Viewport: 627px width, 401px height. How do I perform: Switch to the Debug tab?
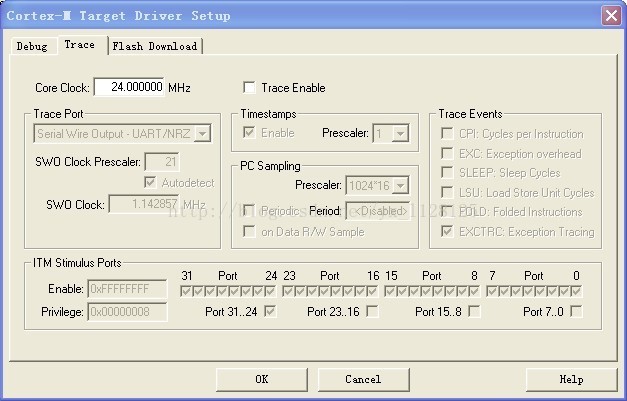pyautogui.click(x=32, y=46)
